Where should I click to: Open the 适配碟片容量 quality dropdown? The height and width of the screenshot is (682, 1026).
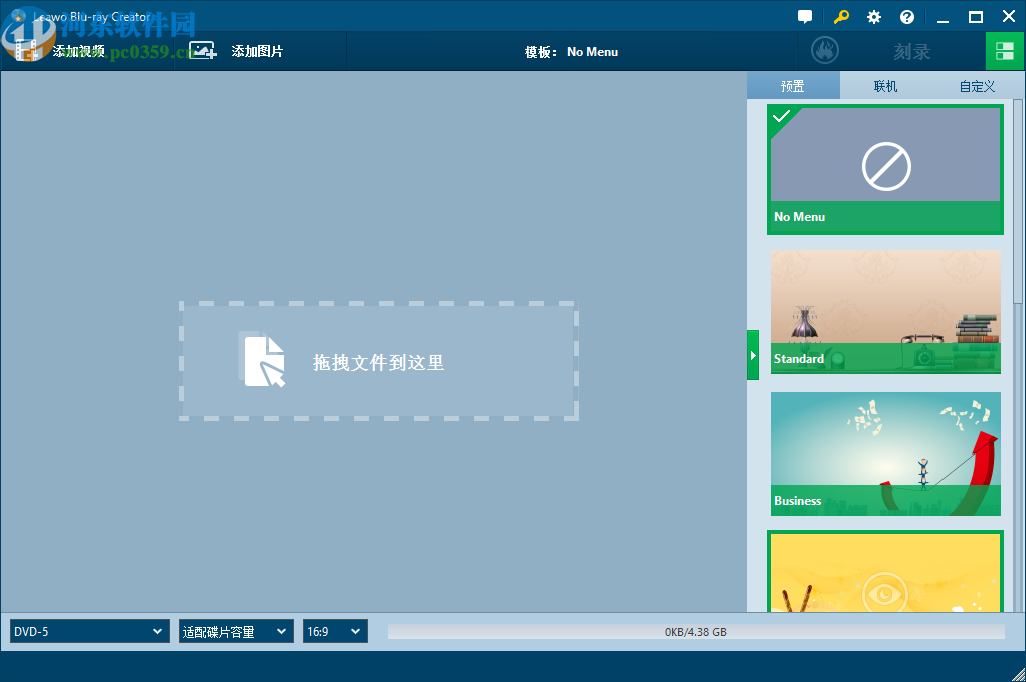(x=236, y=631)
